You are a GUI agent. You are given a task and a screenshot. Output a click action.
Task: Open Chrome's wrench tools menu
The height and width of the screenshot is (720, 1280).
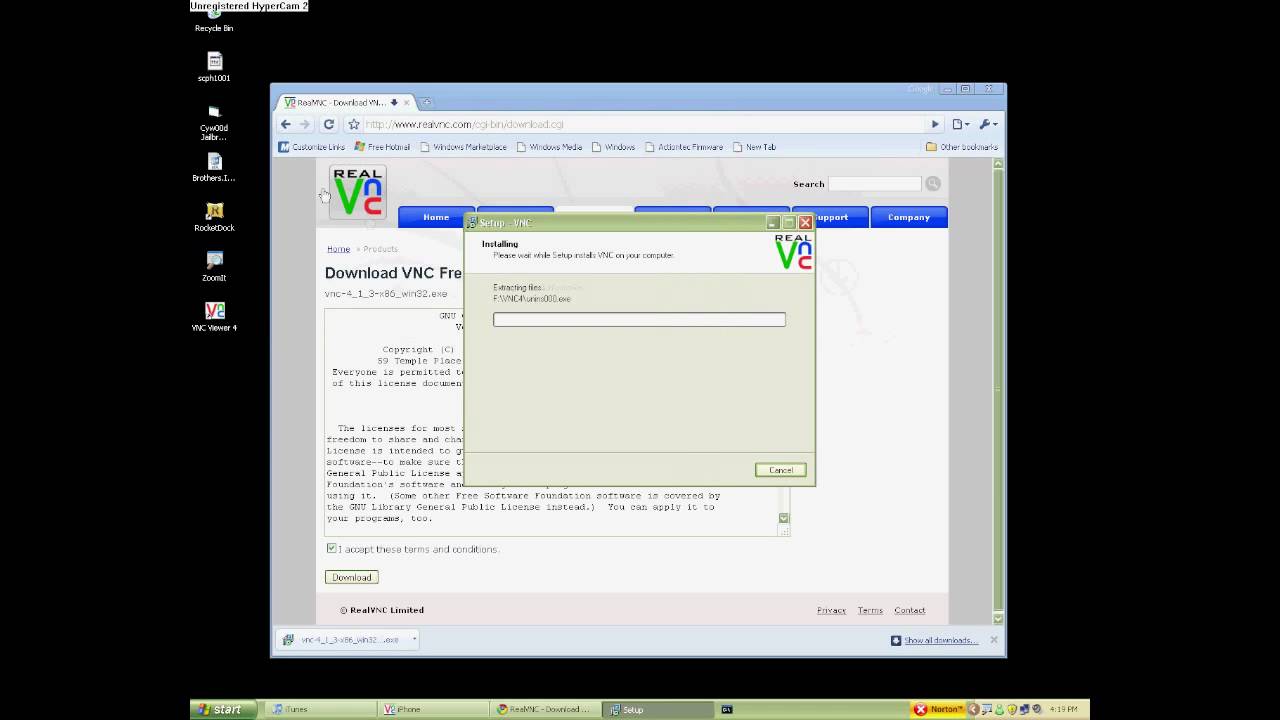tap(987, 124)
